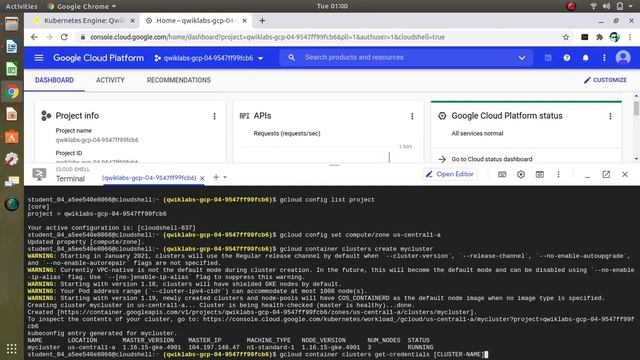Click the dashboard vertical scrollbar
Screen dimensions: 640x360
pos(636,108)
